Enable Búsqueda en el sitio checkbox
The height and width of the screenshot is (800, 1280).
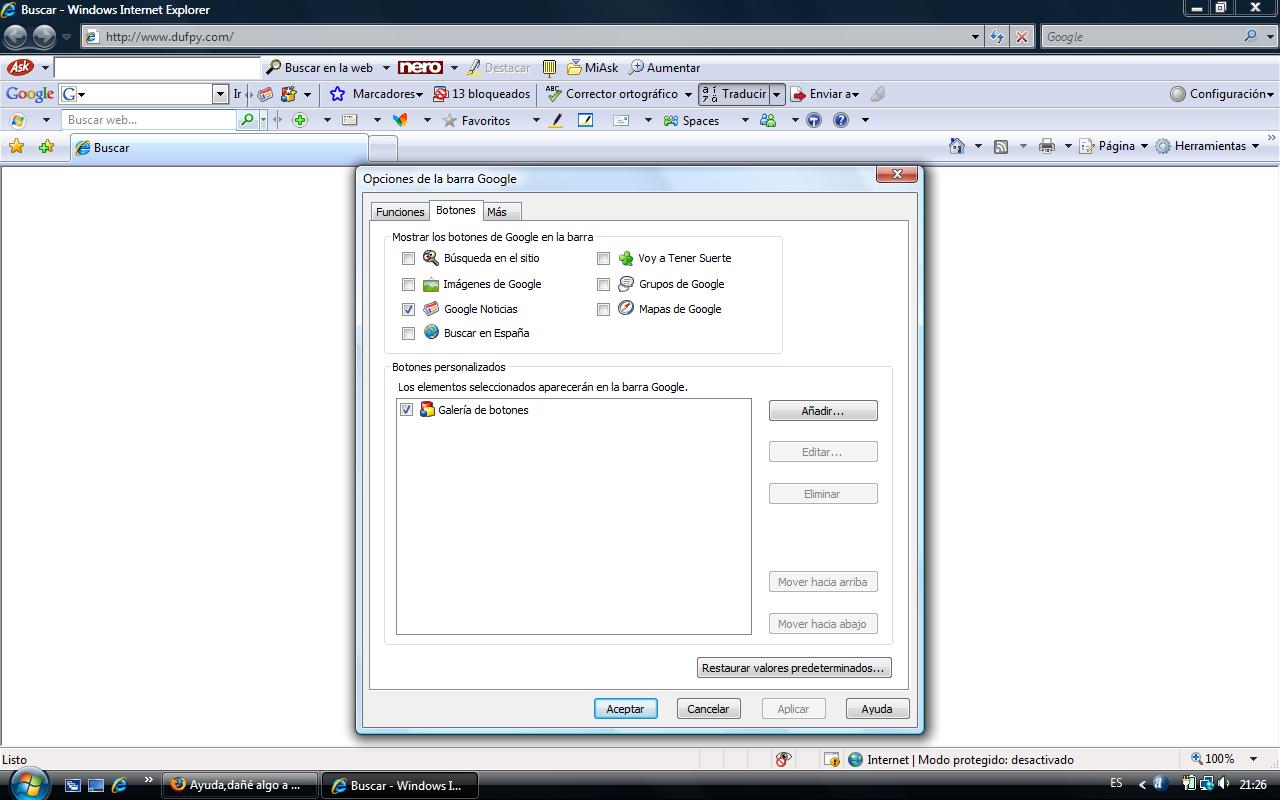[408, 258]
